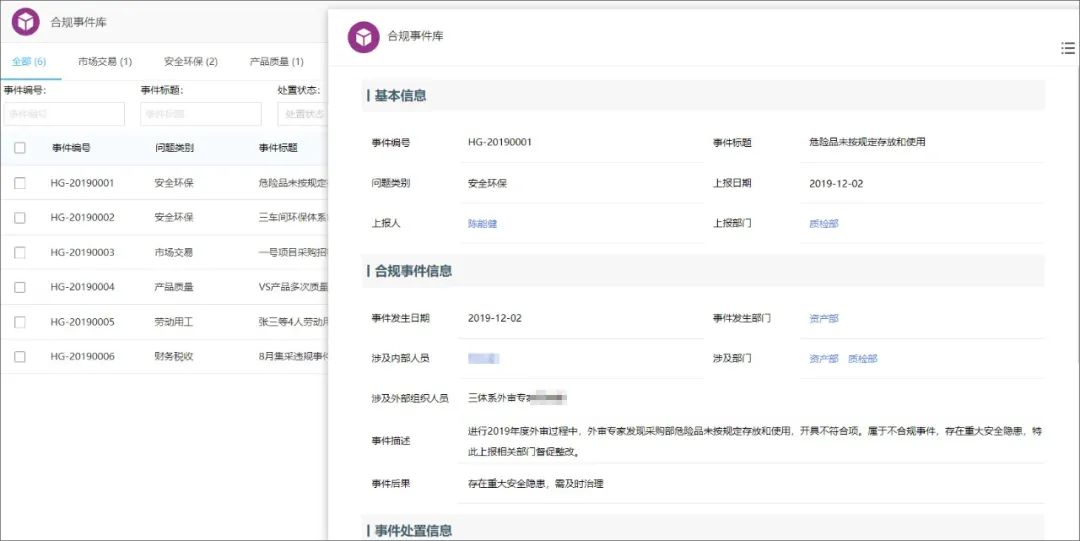Click the 事件编号 column header

[x=71, y=147]
